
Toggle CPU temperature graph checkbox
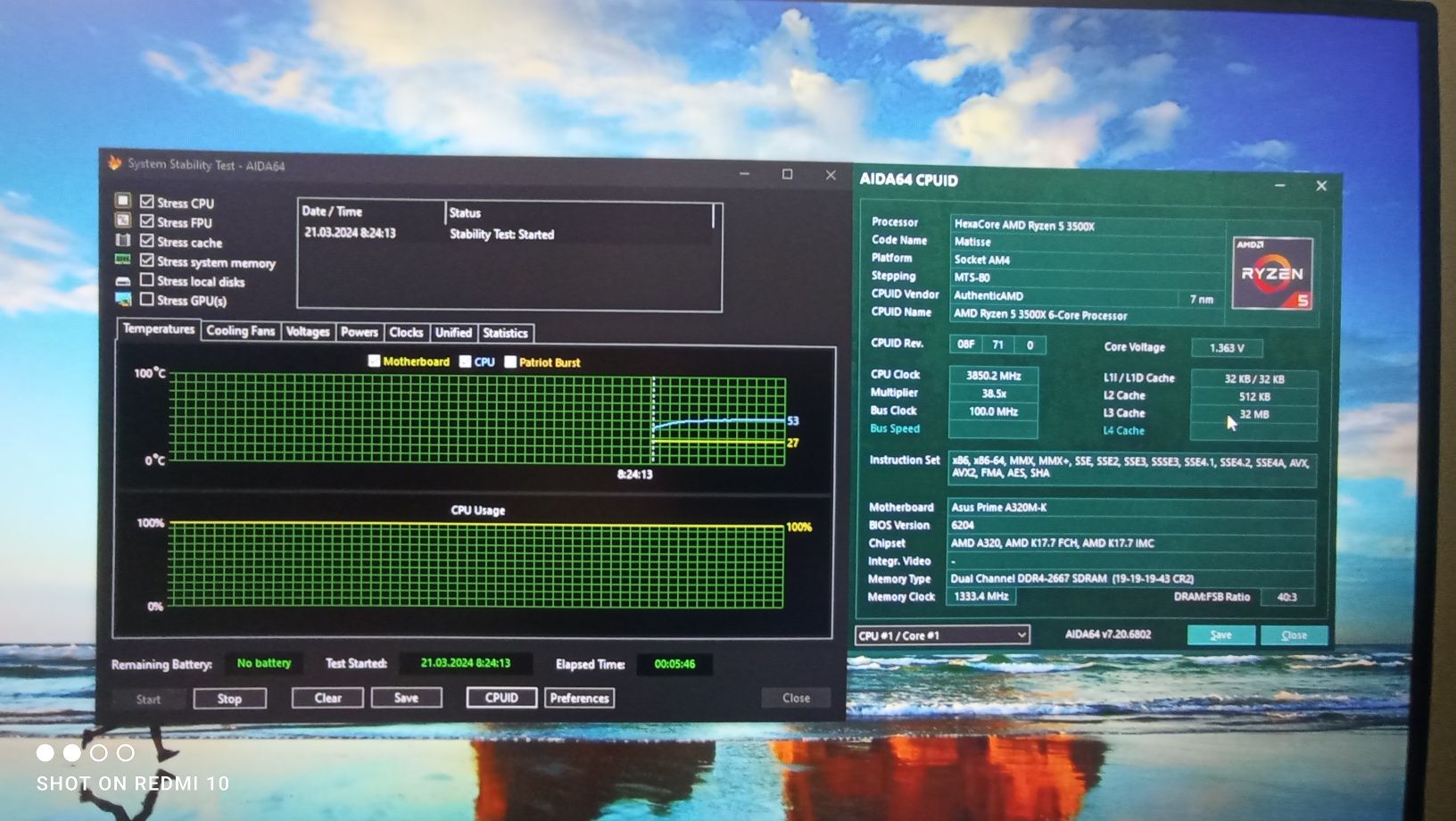click(465, 361)
